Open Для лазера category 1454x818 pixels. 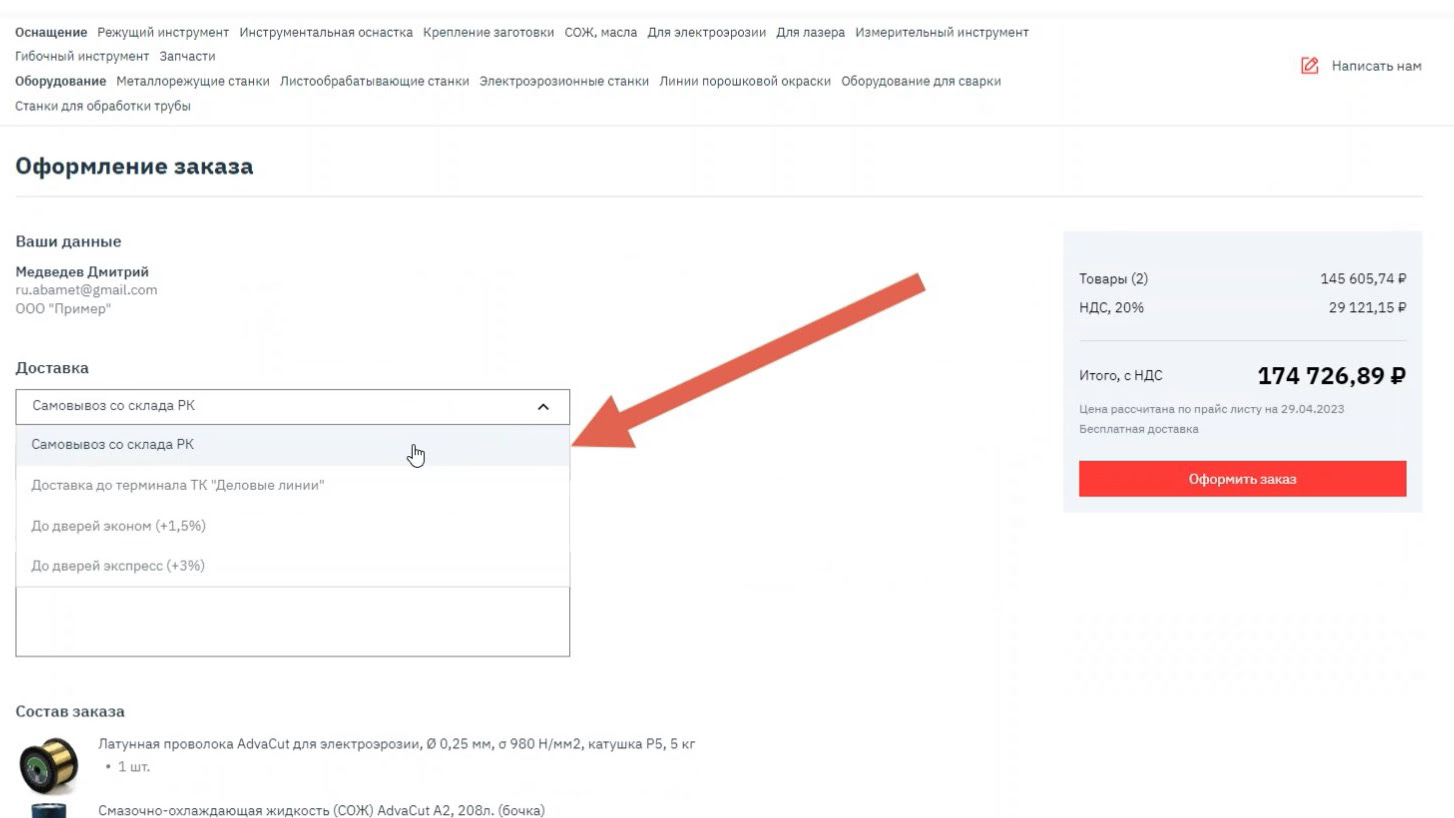point(811,32)
